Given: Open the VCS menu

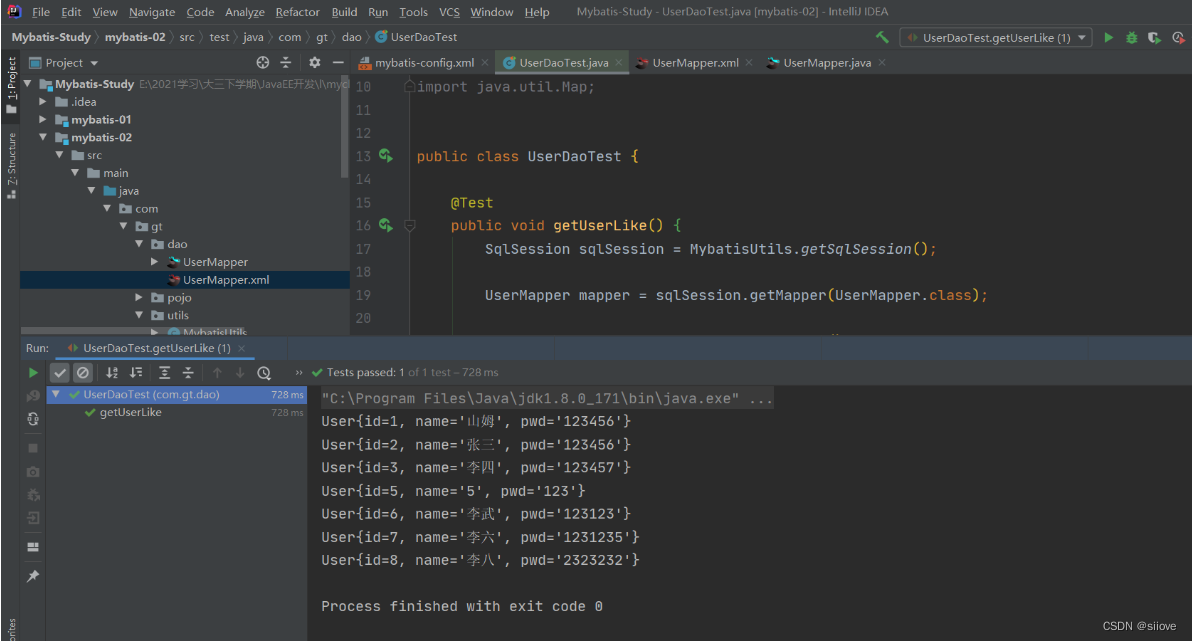Looking at the screenshot, I should pos(449,12).
